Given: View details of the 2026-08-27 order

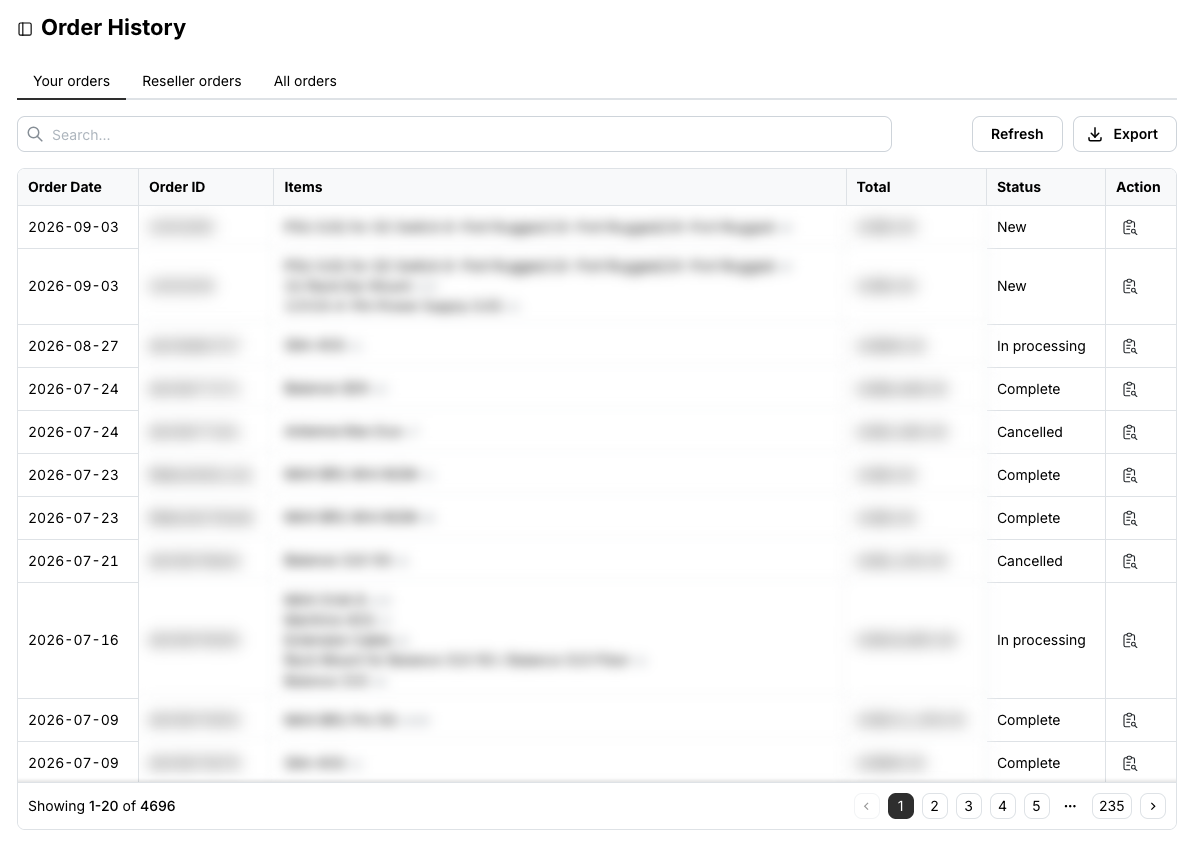Looking at the screenshot, I should click(1129, 346).
